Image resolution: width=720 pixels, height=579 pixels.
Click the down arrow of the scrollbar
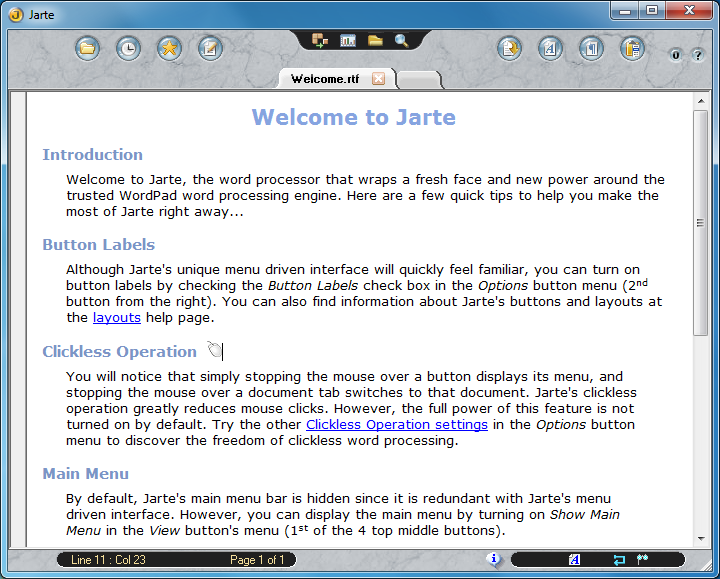click(x=701, y=538)
